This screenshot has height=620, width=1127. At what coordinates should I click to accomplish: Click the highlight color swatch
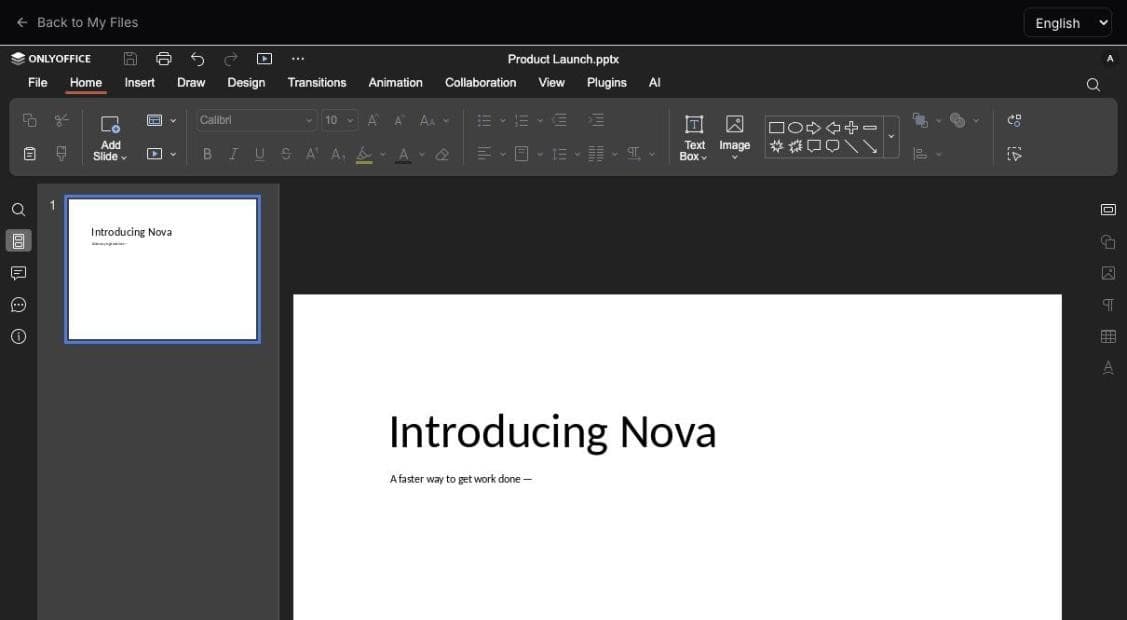(x=364, y=154)
